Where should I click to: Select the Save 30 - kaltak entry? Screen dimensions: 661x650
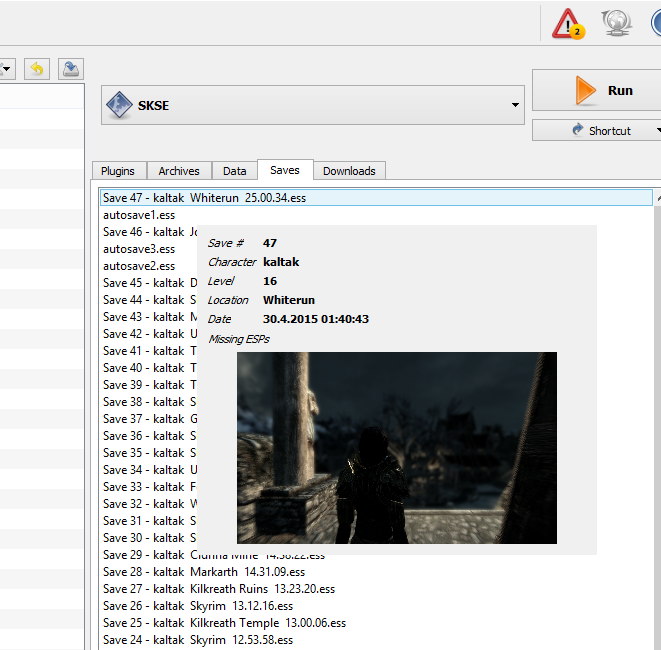[149, 538]
